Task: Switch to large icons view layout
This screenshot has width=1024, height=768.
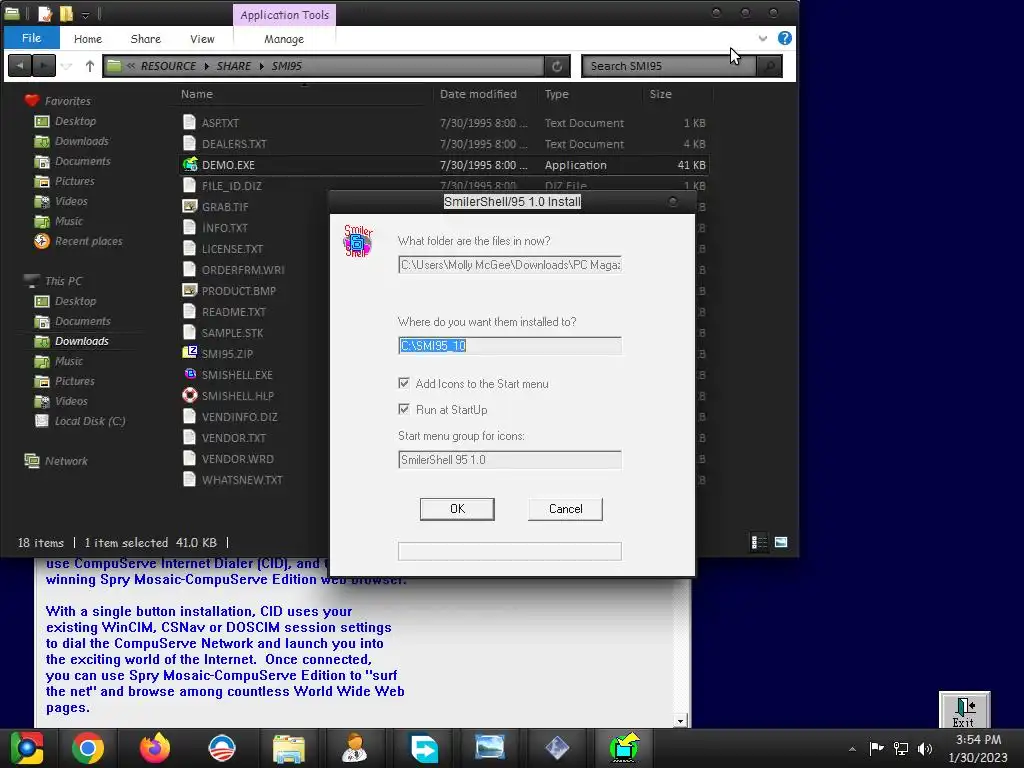Action: (x=781, y=542)
